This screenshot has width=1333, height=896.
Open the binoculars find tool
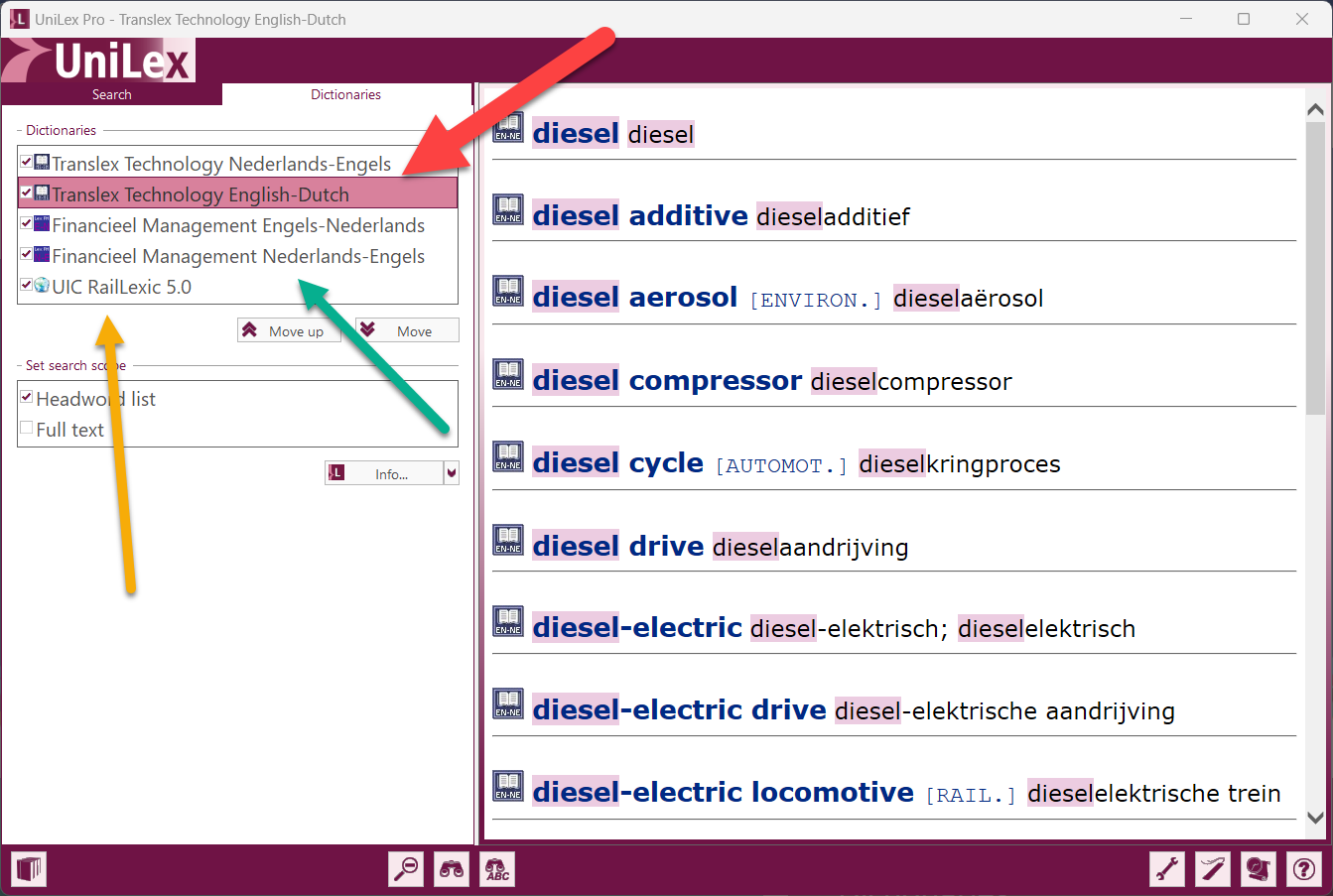(x=452, y=870)
